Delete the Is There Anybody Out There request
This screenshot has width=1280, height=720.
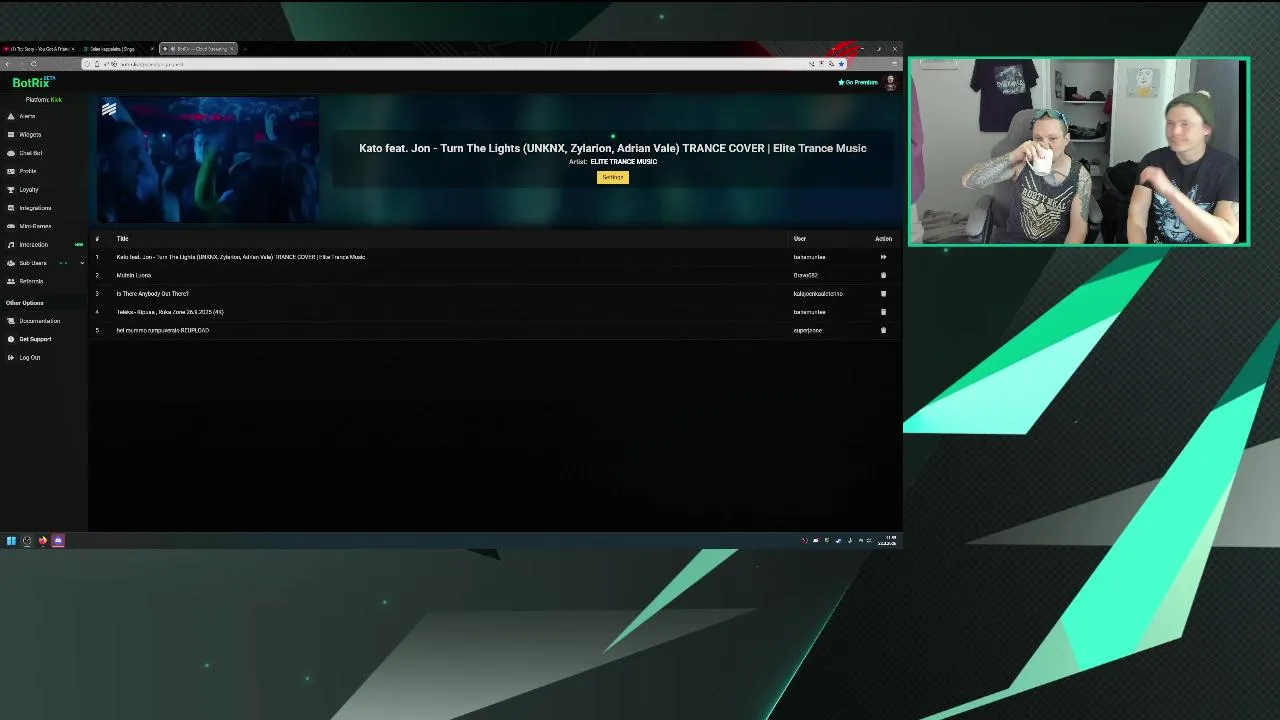883,294
